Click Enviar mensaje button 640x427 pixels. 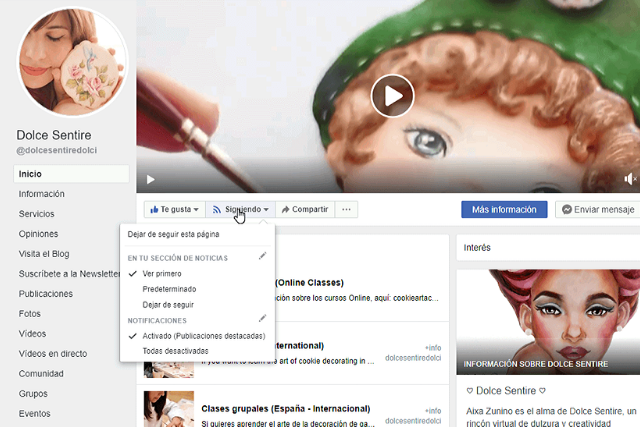click(x=598, y=209)
